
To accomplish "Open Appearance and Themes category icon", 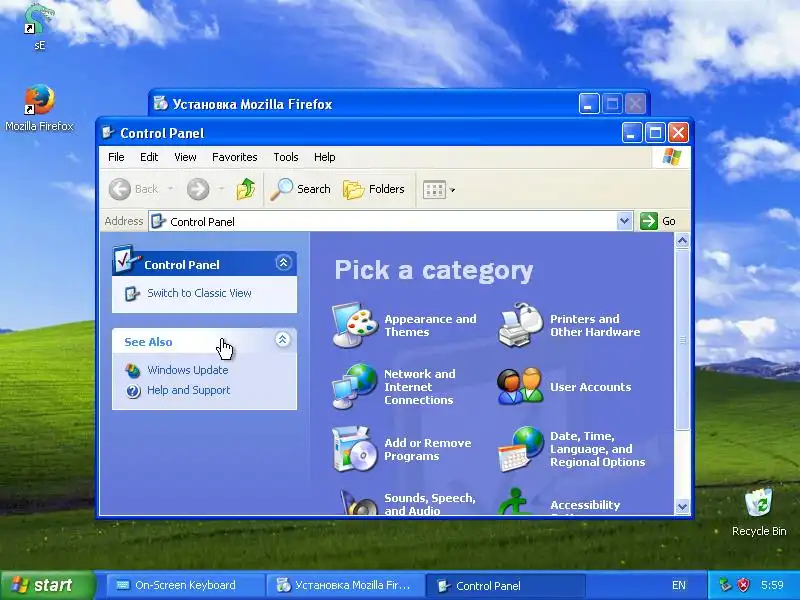I will click(x=355, y=325).
